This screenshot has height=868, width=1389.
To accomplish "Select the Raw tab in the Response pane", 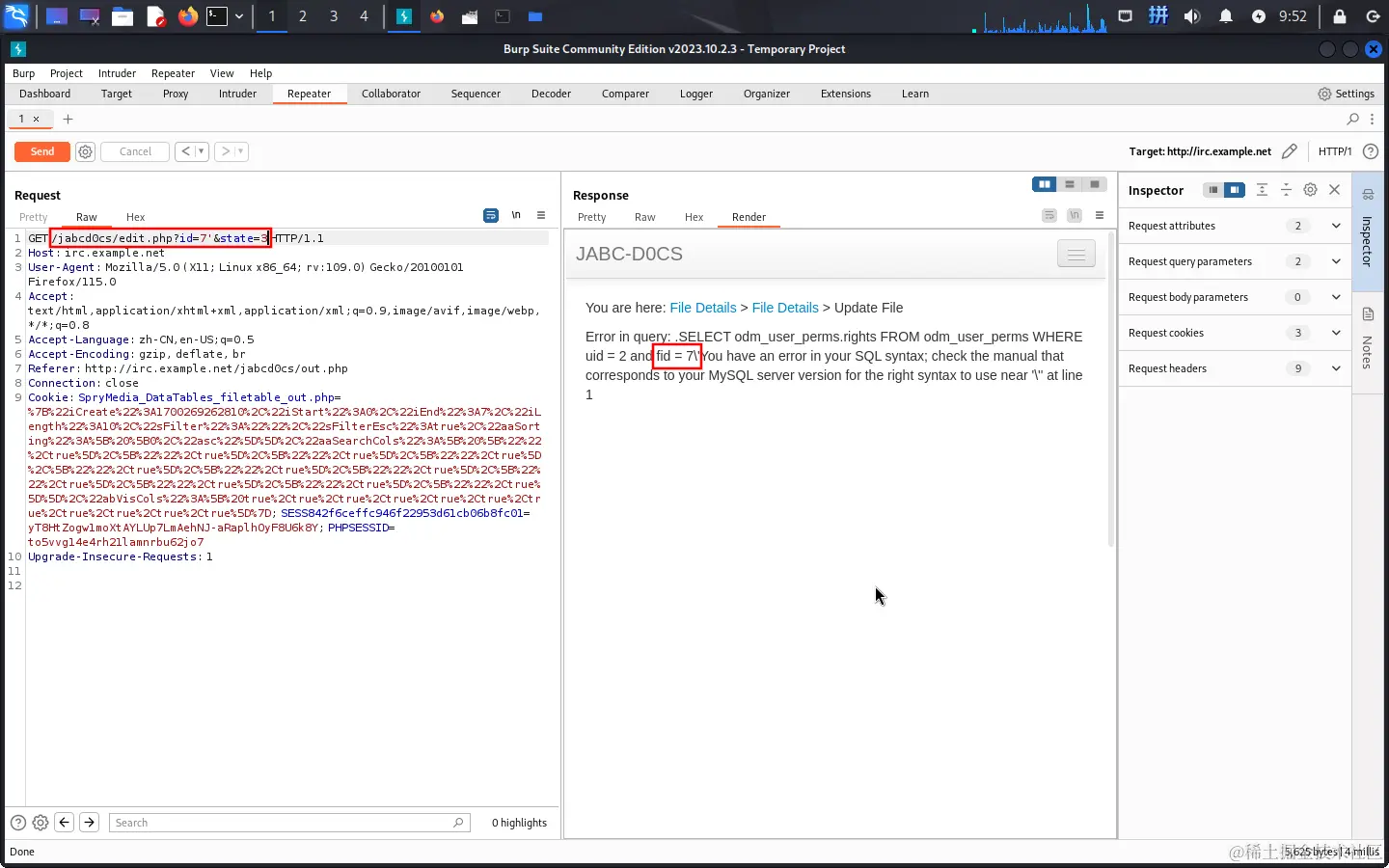I will click(645, 217).
